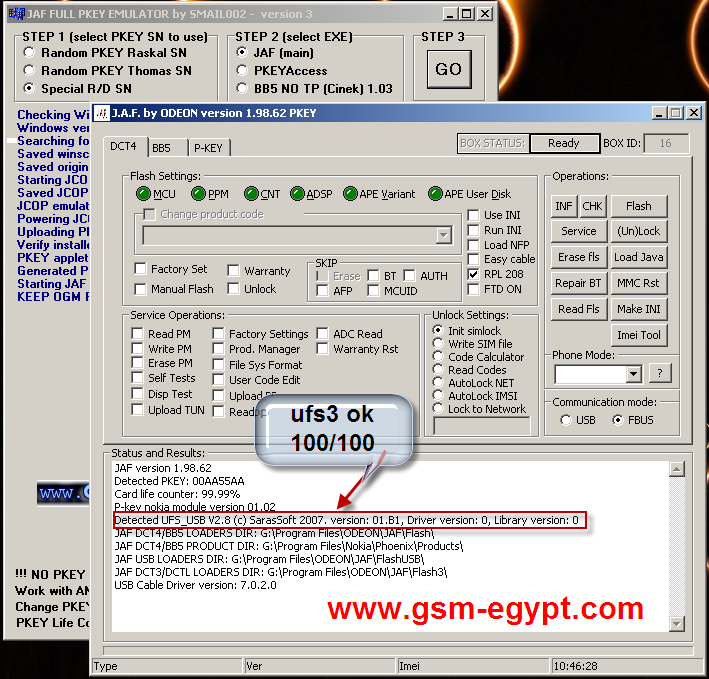Click the BOX ID field
Screen dimensions: 709x679
pyautogui.click(x=666, y=143)
